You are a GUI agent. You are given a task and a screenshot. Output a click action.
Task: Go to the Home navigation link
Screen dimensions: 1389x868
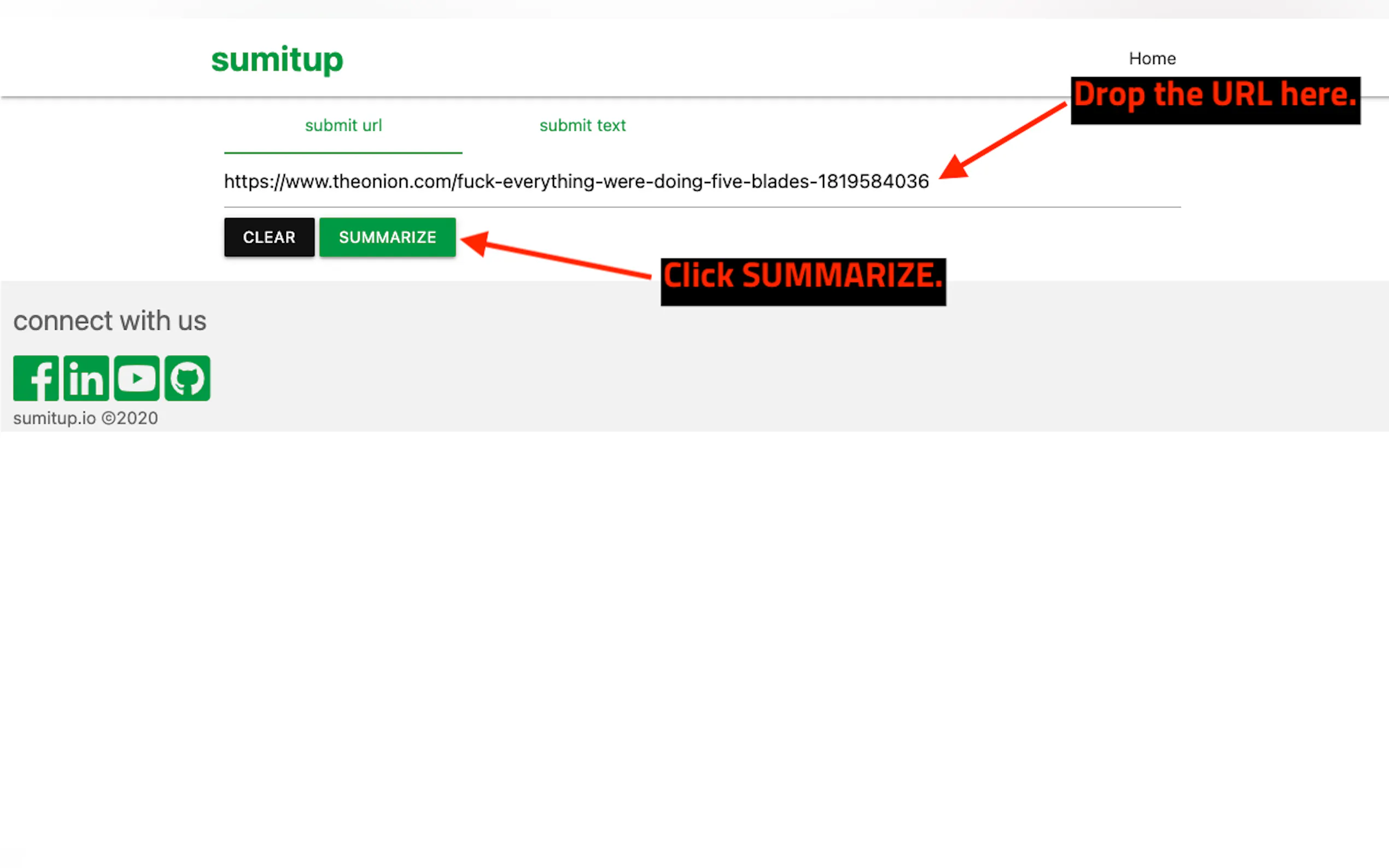(1152, 58)
